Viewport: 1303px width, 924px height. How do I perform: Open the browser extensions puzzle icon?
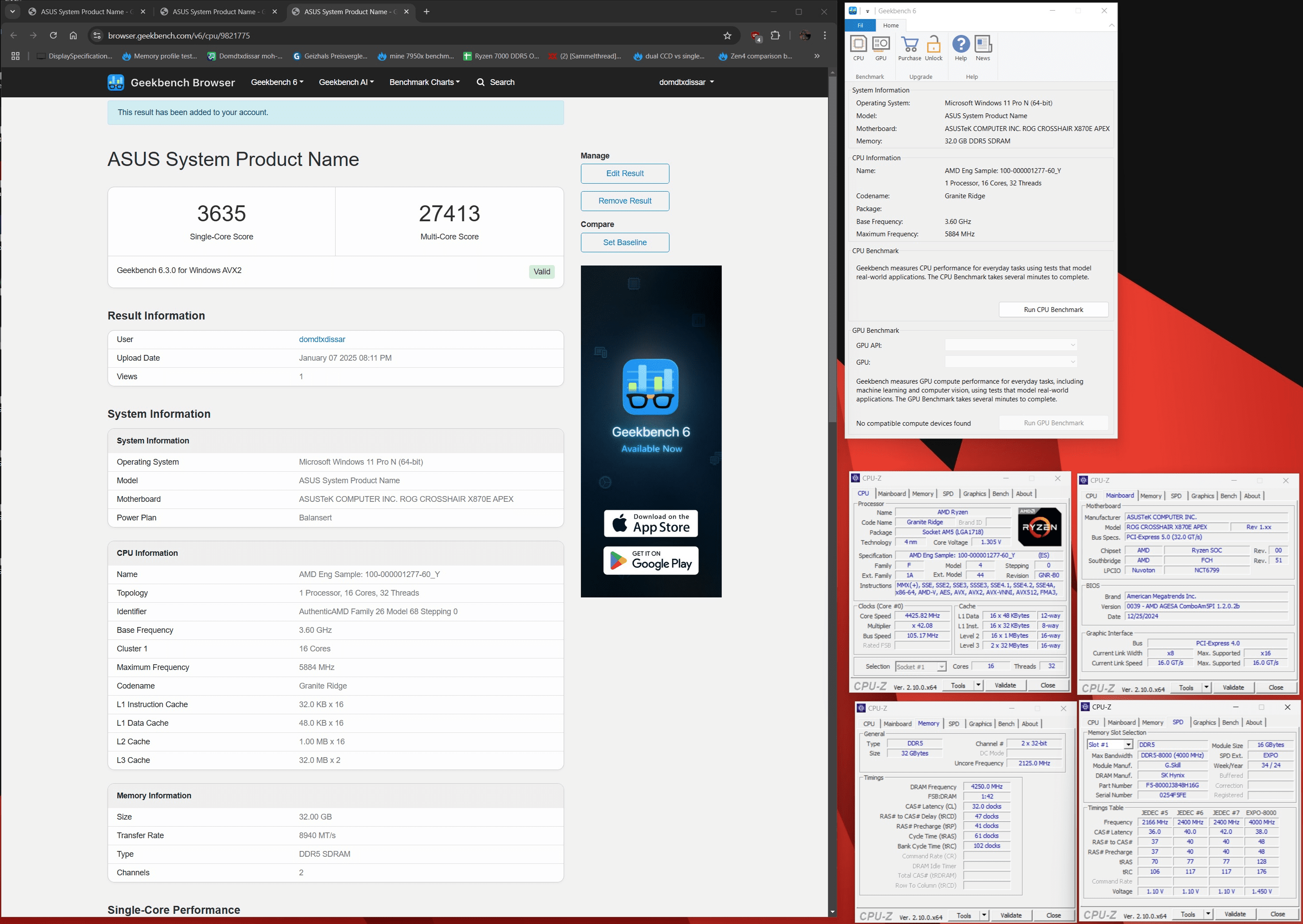(775, 35)
